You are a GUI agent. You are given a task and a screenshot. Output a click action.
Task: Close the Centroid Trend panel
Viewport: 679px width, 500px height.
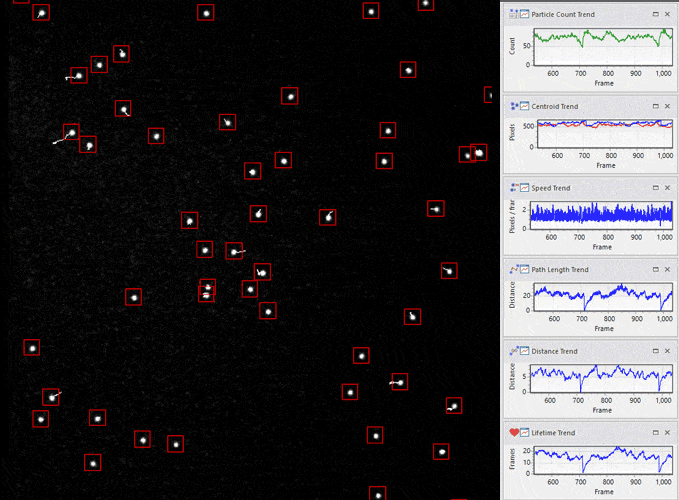coord(667,105)
